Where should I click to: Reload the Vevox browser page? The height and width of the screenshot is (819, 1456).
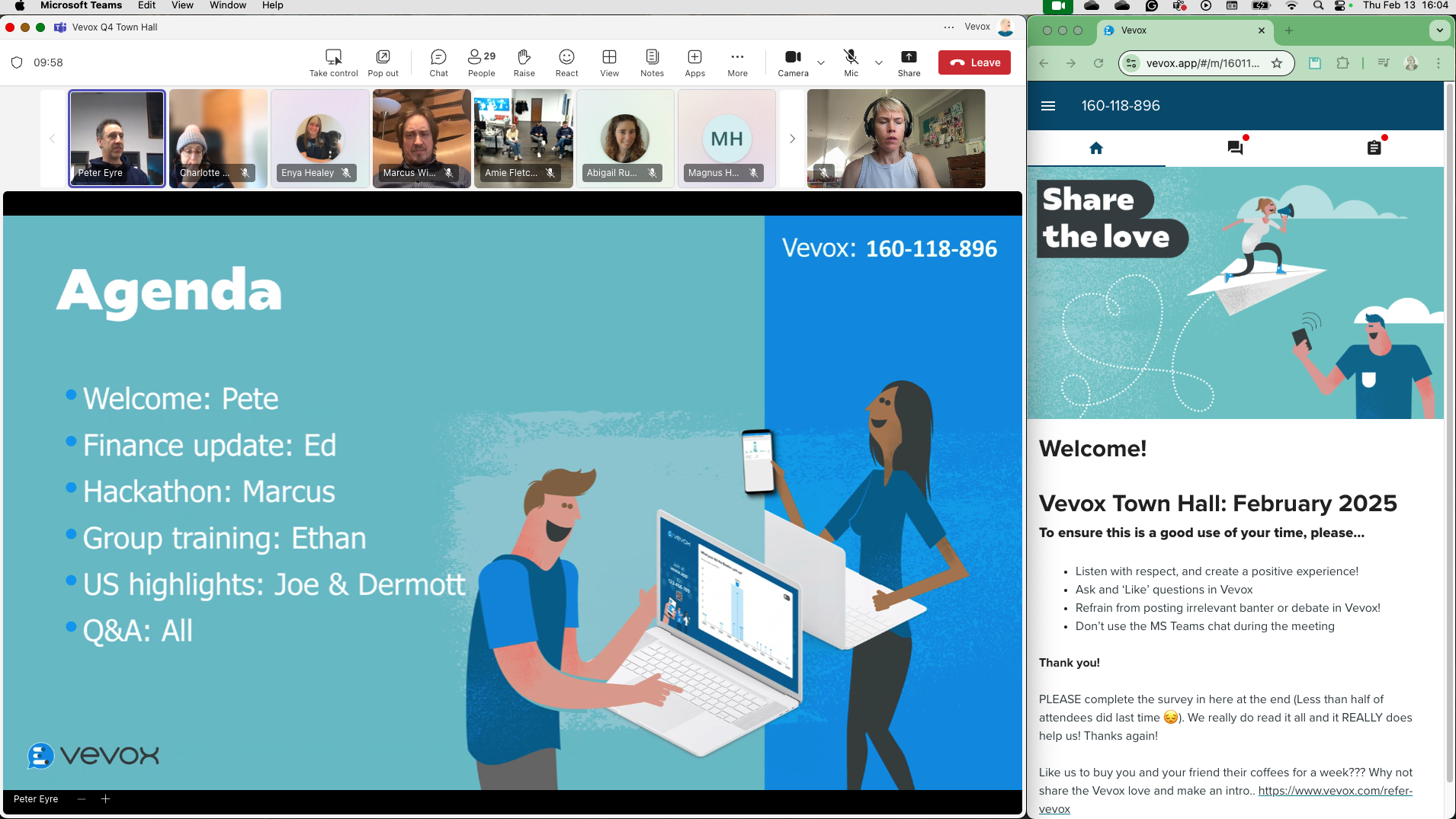(1098, 63)
